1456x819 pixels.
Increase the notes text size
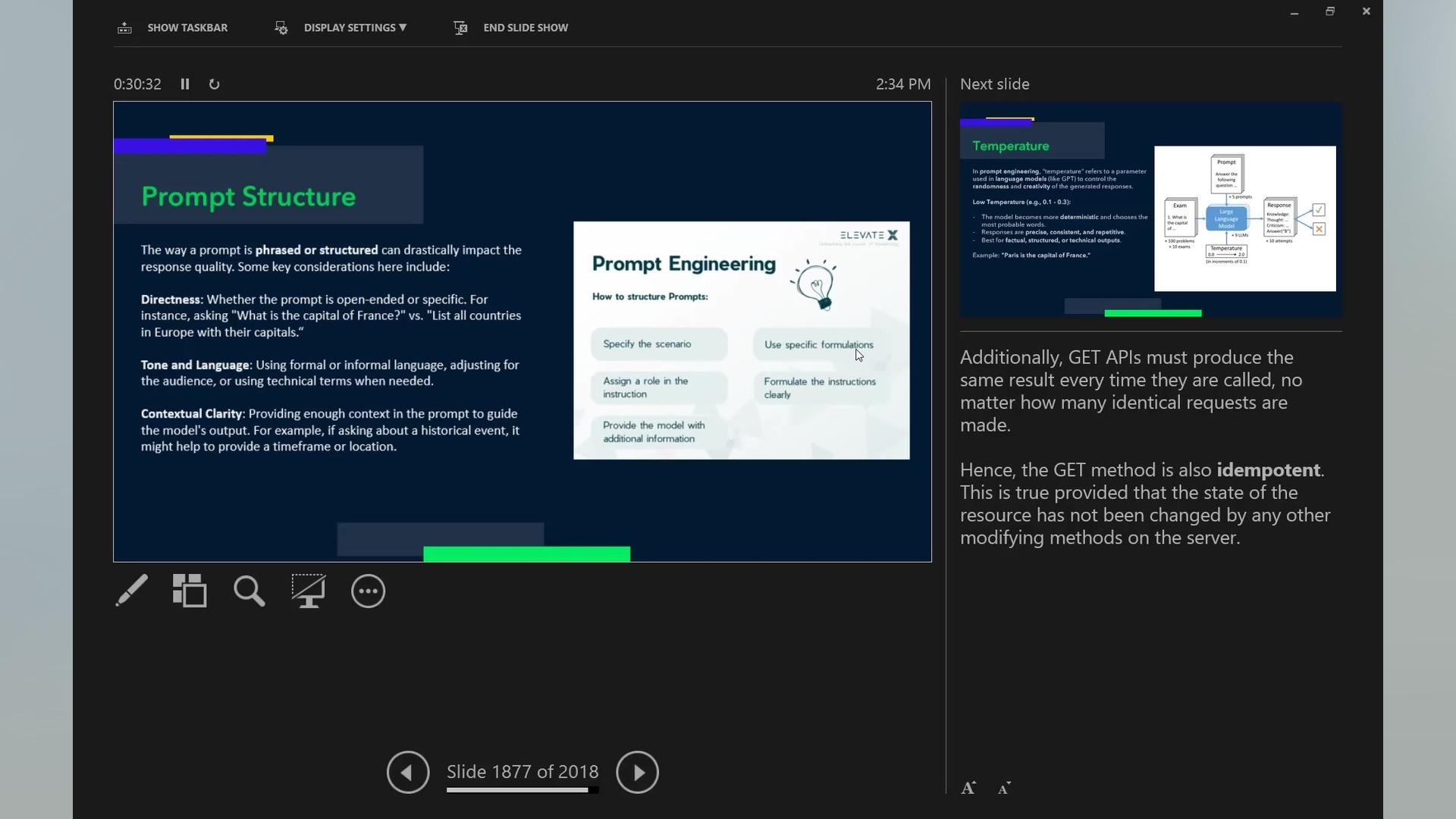coord(968,788)
